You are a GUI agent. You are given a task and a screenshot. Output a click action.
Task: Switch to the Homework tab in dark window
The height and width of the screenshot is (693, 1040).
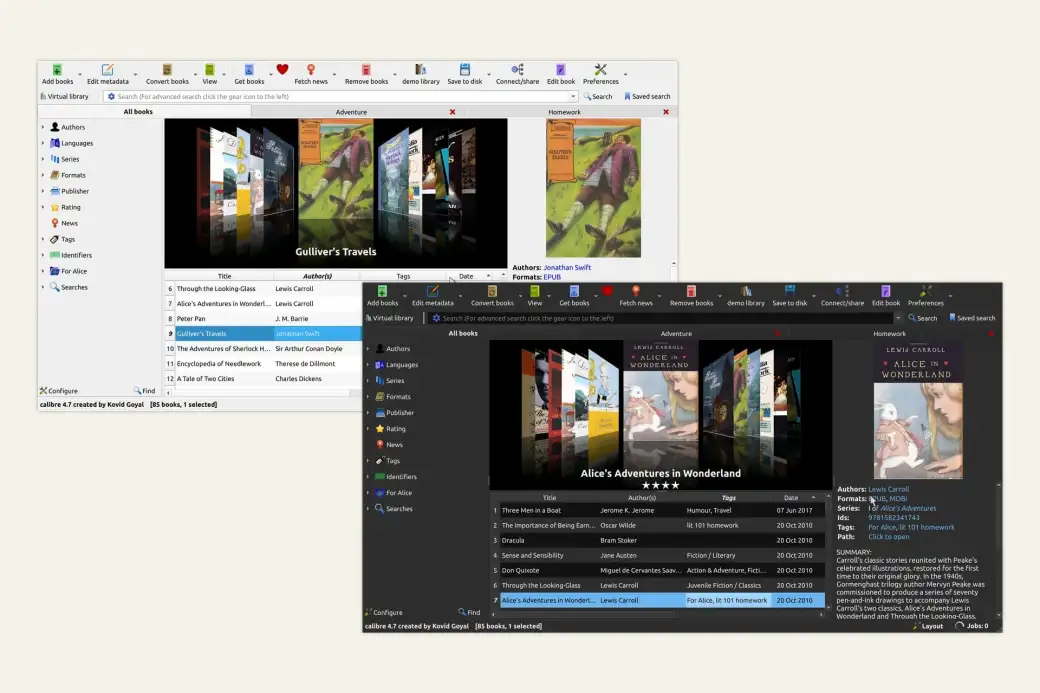(889, 334)
